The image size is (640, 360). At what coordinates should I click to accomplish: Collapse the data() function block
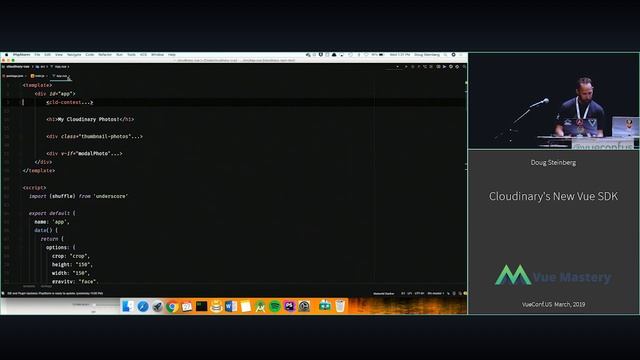coord(20,231)
